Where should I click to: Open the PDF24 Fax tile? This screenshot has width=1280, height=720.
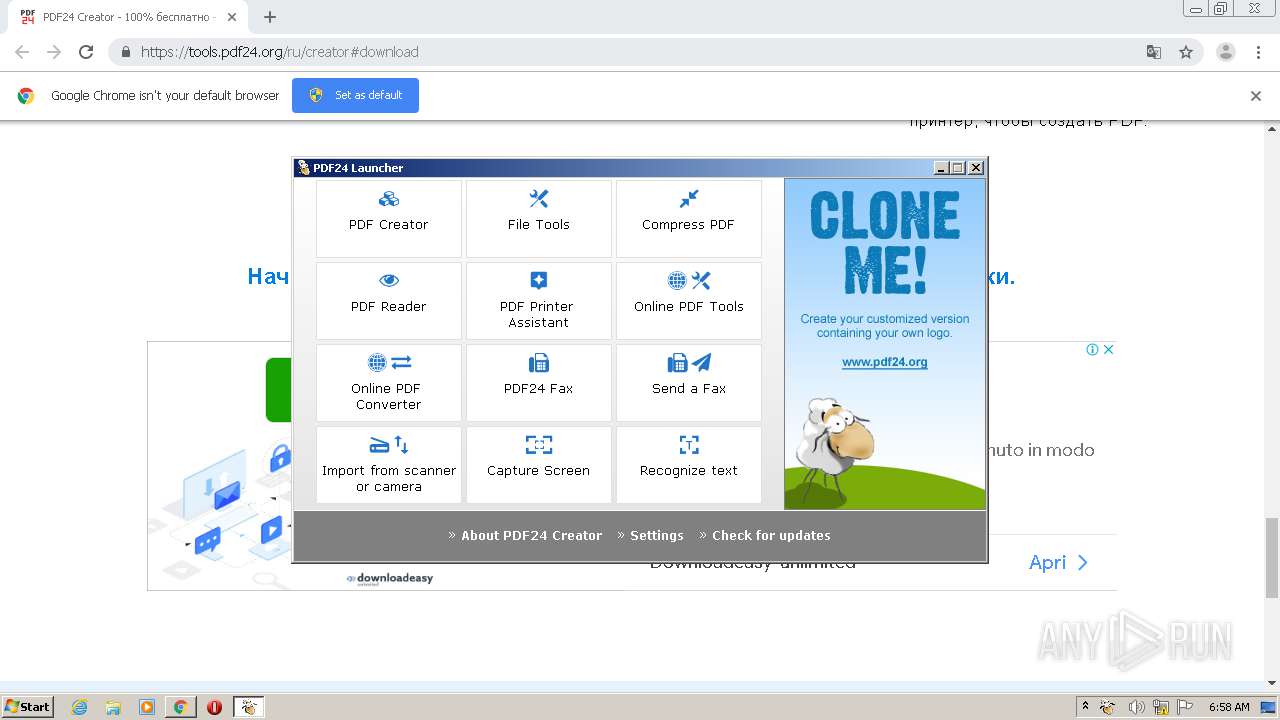(539, 383)
